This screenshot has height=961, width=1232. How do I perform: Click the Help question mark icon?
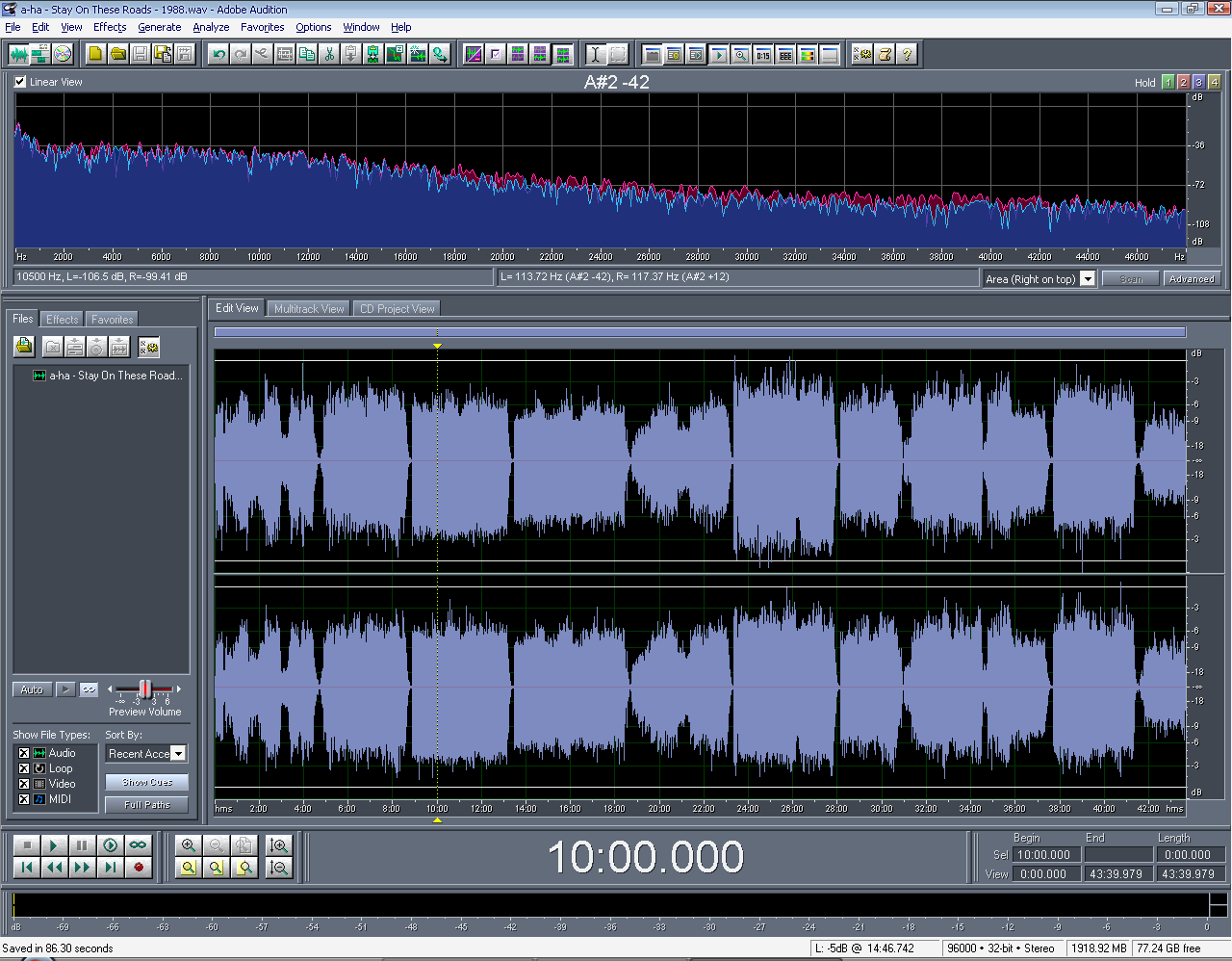click(907, 55)
